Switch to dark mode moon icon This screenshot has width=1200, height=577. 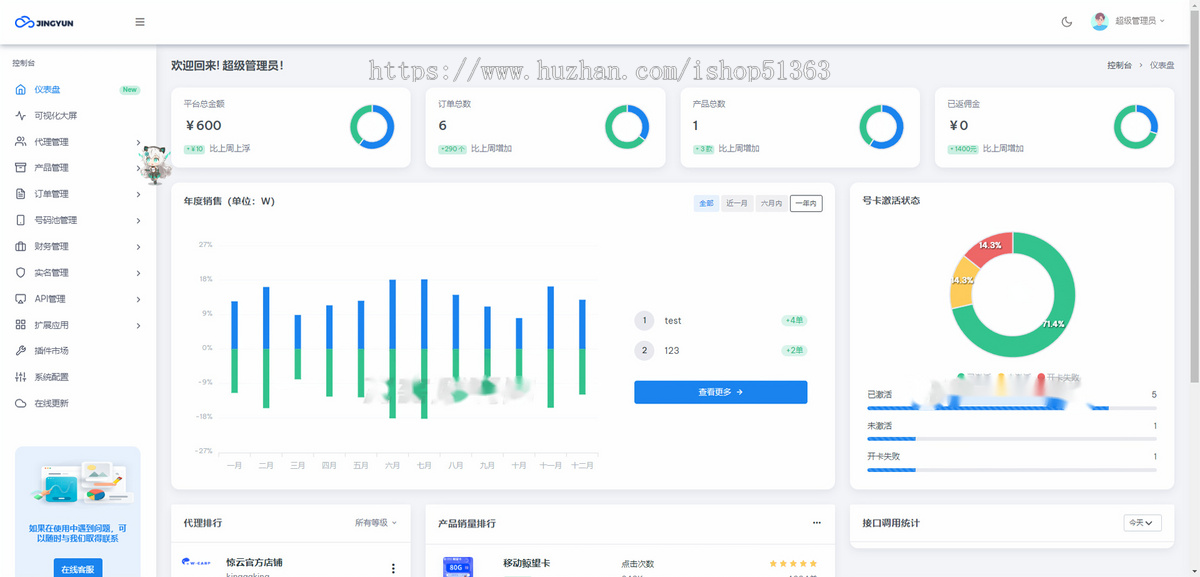(x=1067, y=21)
